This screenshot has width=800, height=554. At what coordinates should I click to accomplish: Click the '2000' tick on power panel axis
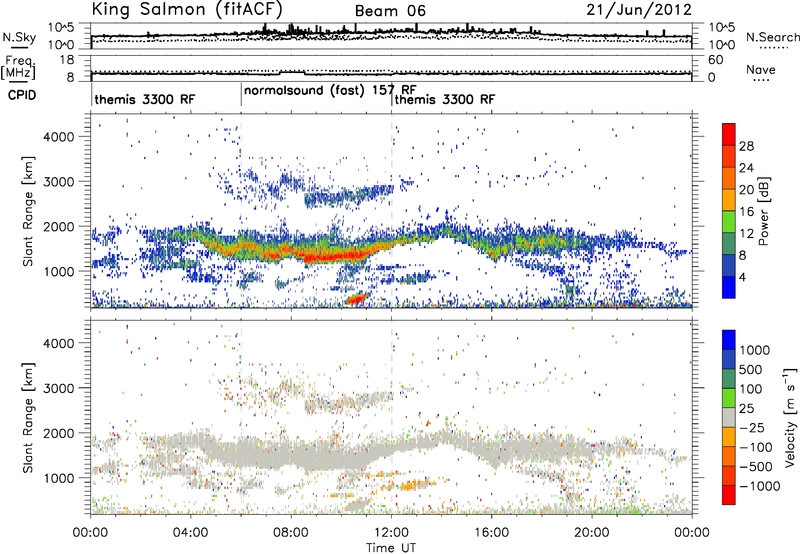point(59,226)
